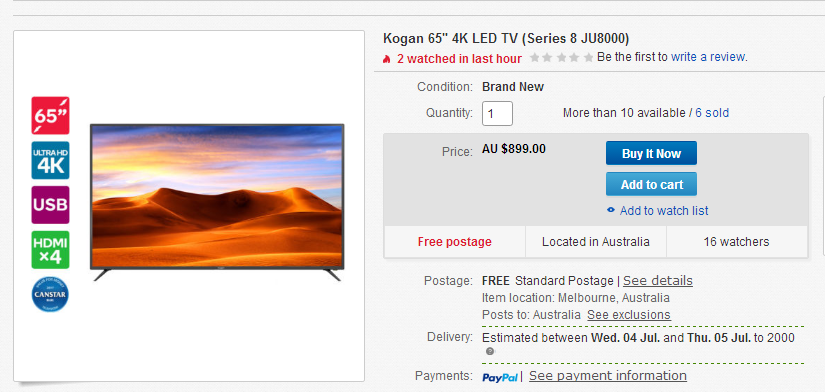Open the write a review link
Image resolution: width=825 pixels, height=392 pixels.
pyautogui.click(x=708, y=57)
